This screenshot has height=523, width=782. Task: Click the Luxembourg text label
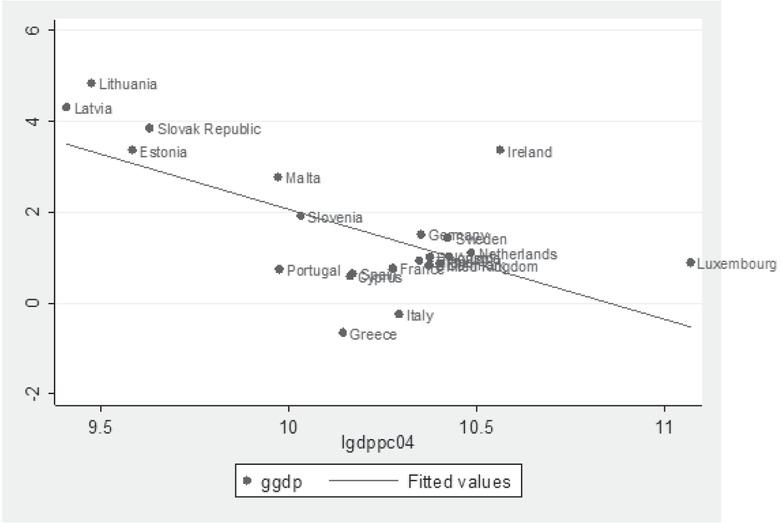tap(737, 264)
